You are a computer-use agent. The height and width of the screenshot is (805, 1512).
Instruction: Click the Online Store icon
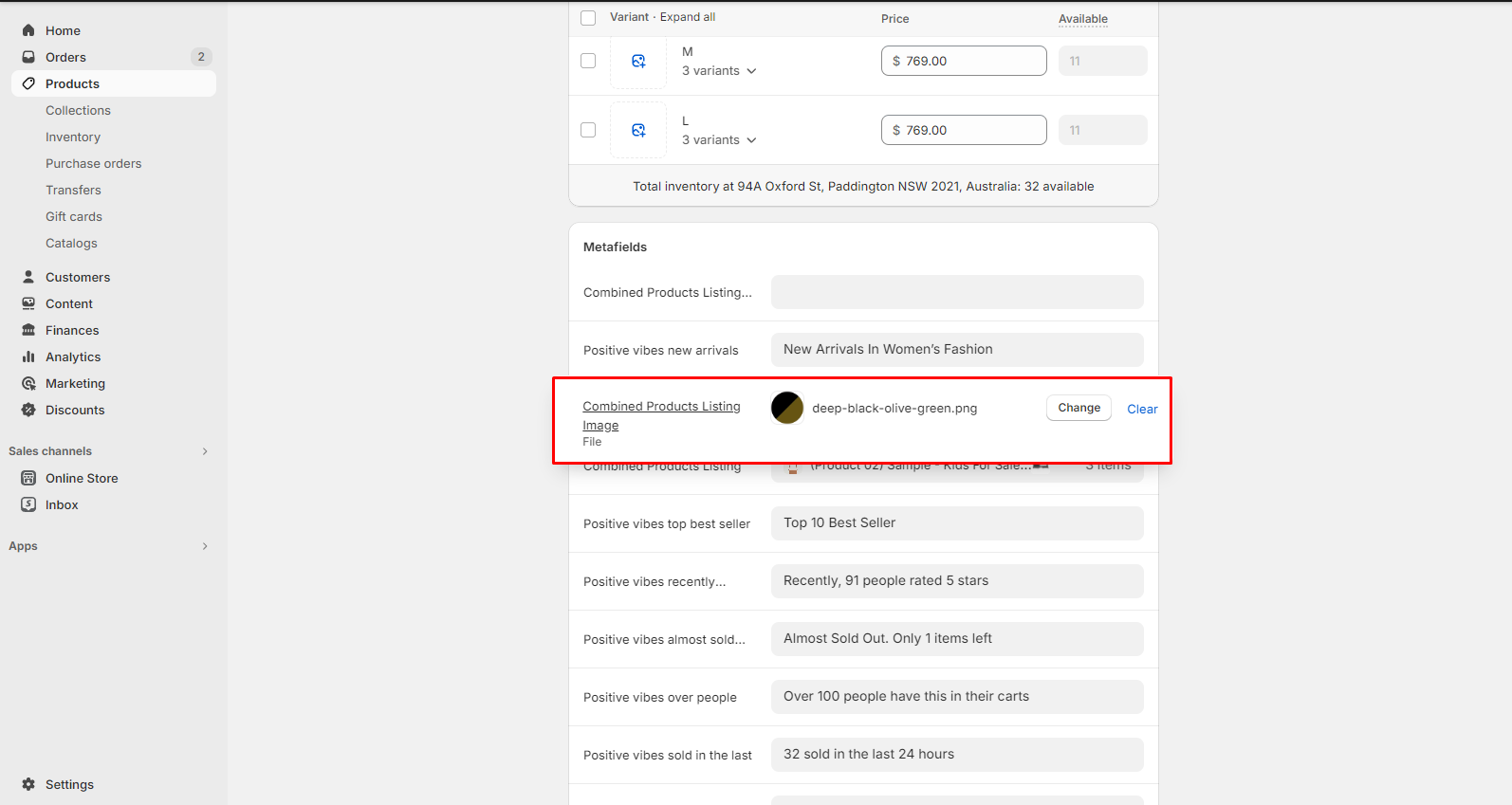[28, 478]
